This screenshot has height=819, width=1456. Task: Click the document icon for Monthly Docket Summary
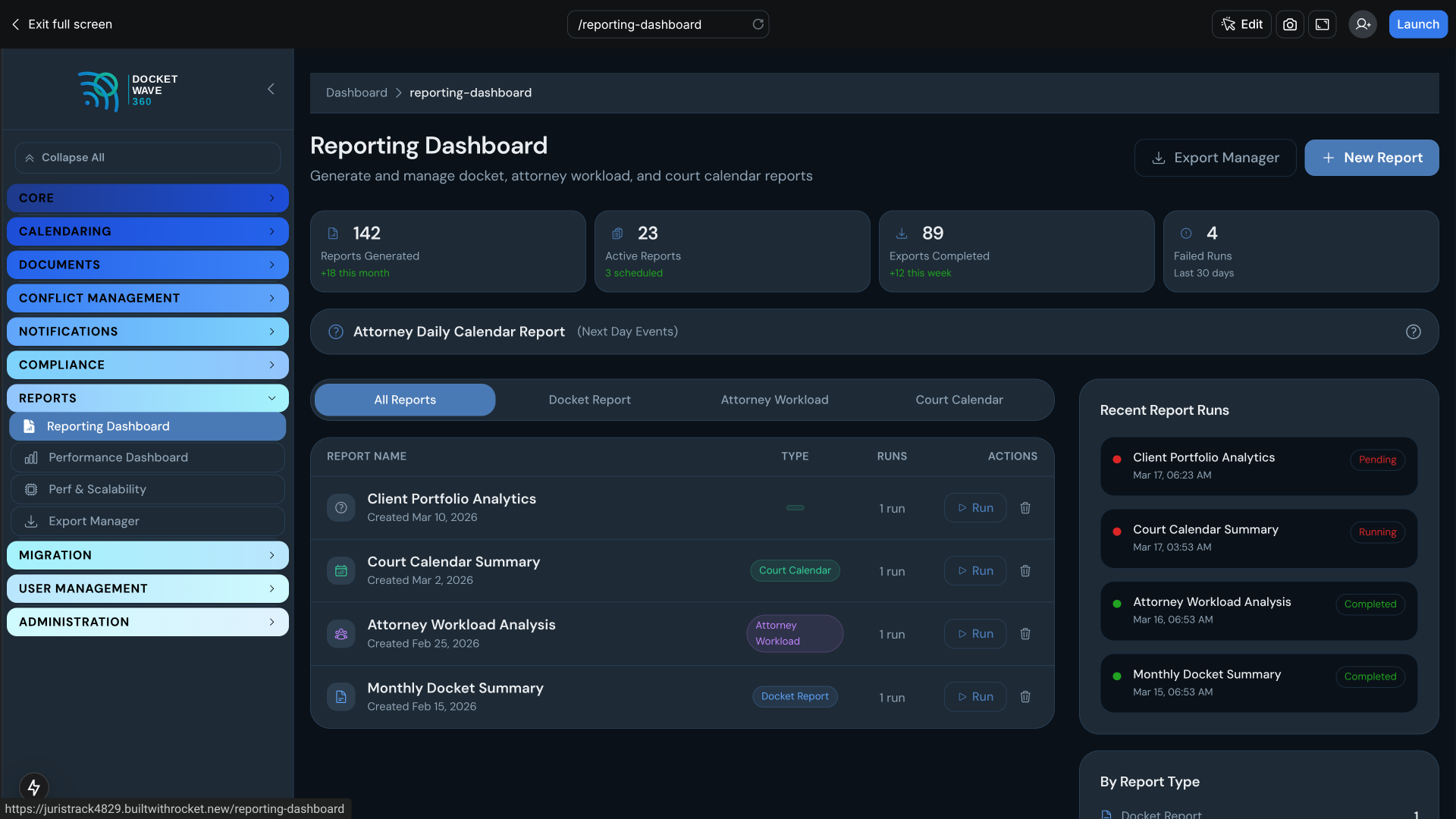coord(340,697)
